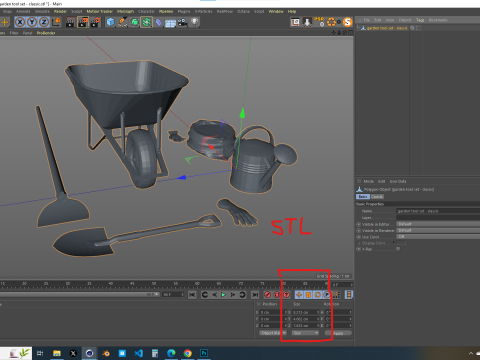Open Google Chrome from the taskbar
480x360 pixels.
[x=188, y=353]
